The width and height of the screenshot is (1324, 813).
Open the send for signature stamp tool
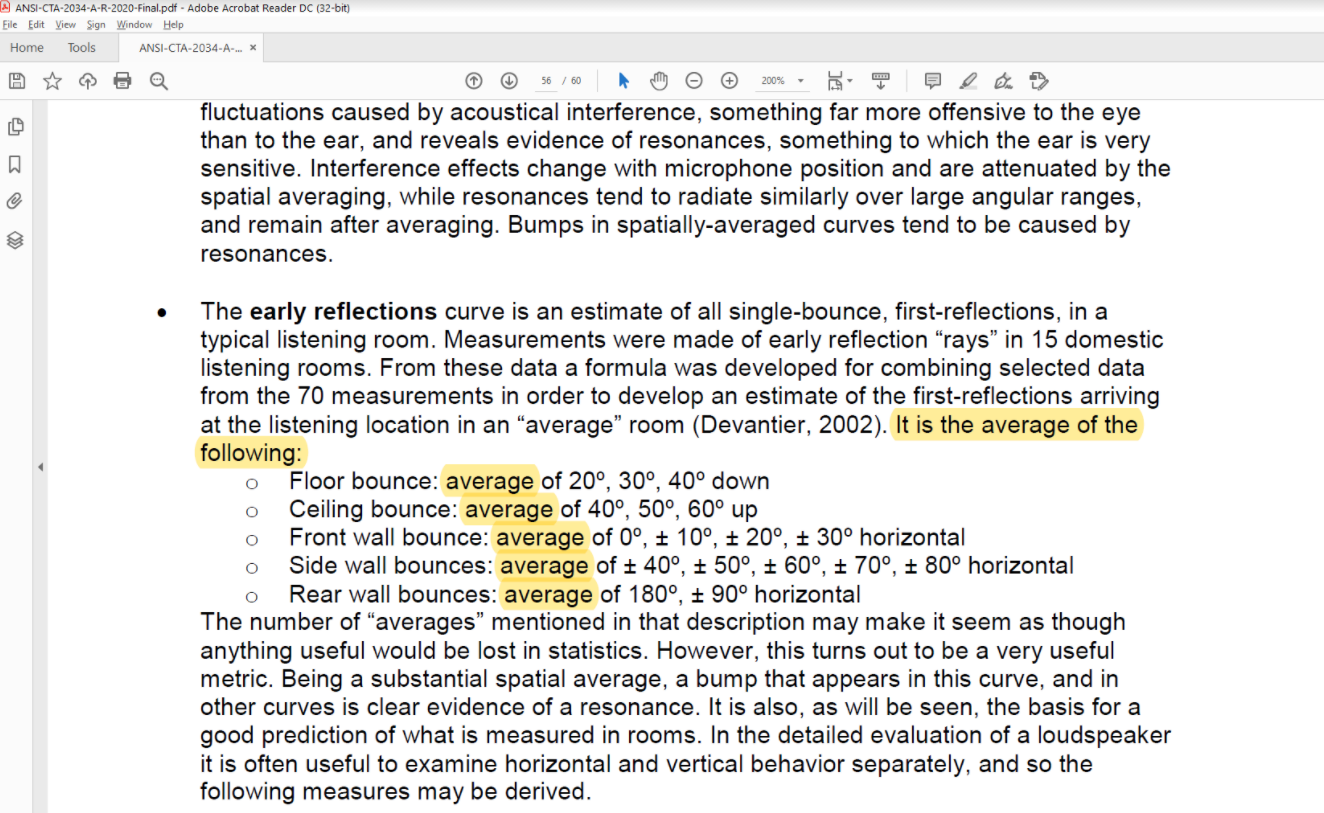pyautogui.click(x=1038, y=81)
